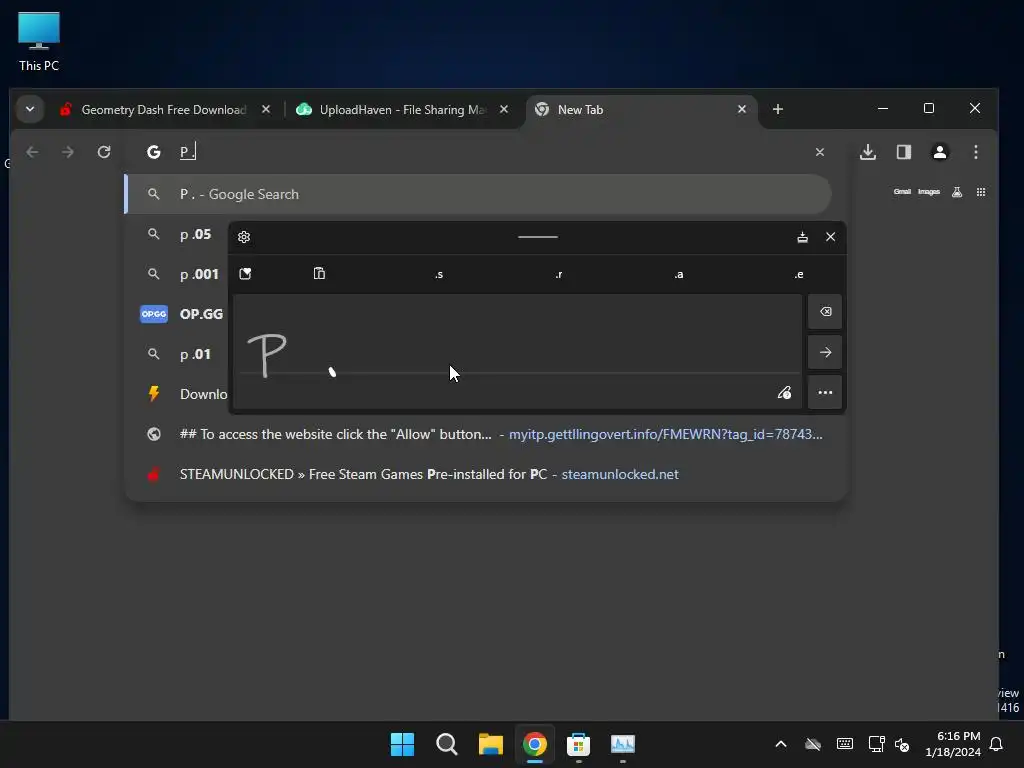1024x768 pixels.
Task: Open the notification bell
Action: (x=997, y=744)
